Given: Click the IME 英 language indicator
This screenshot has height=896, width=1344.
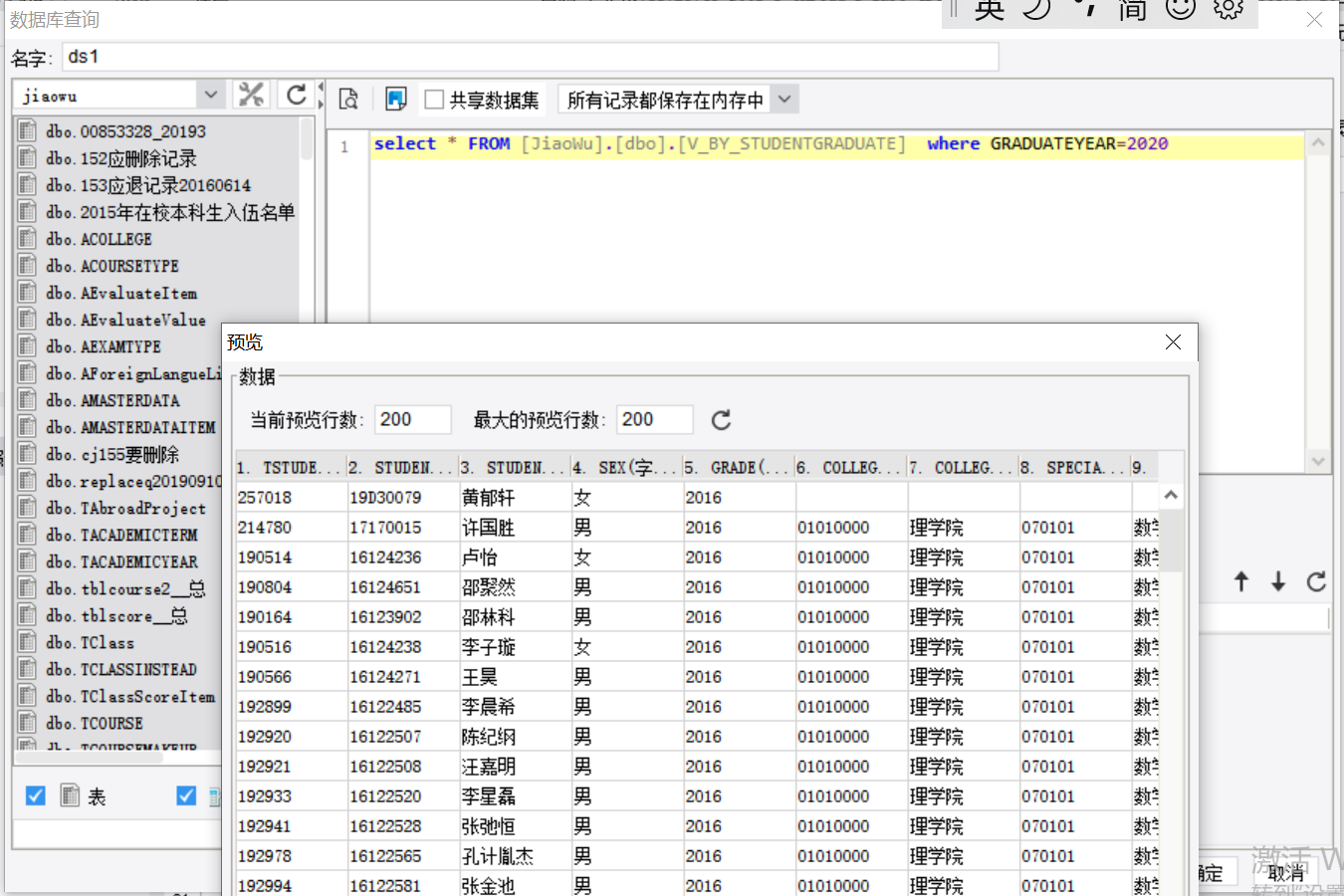Looking at the screenshot, I should [x=989, y=9].
